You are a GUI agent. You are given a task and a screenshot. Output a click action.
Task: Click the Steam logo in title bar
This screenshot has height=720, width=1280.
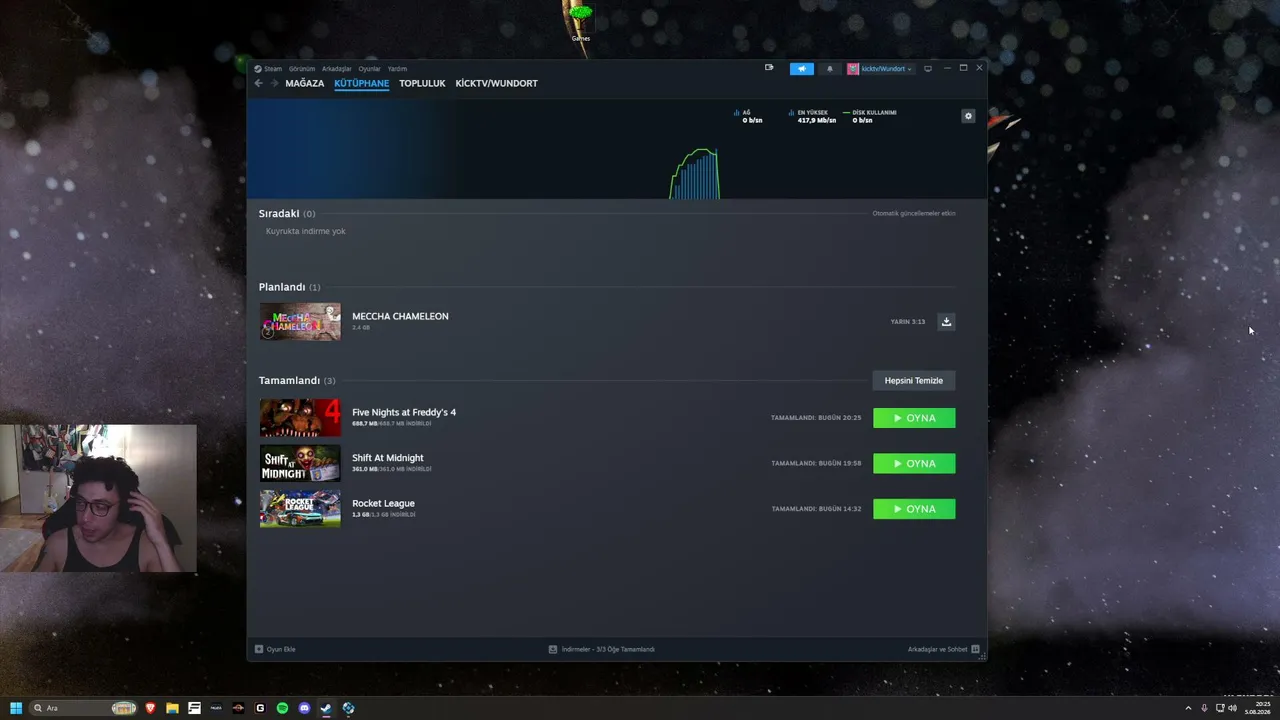[x=258, y=69]
